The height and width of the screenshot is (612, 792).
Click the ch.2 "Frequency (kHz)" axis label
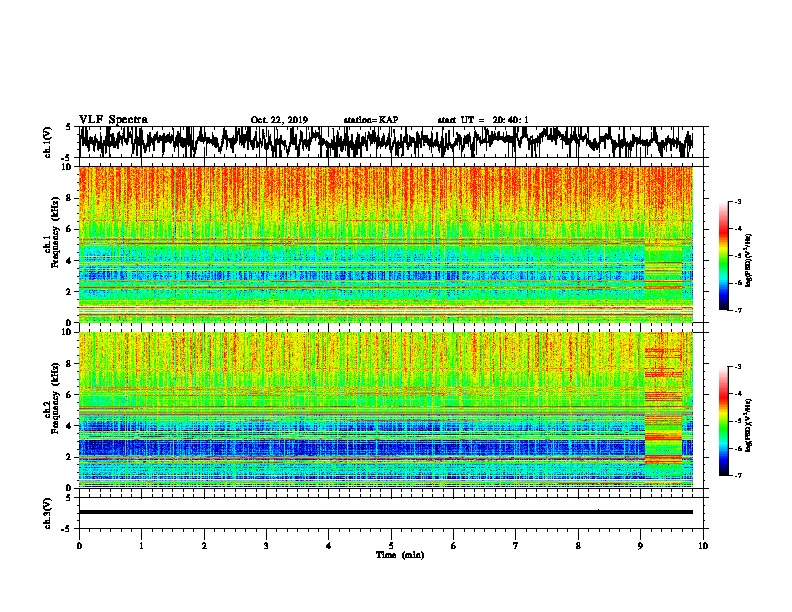point(55,398)
